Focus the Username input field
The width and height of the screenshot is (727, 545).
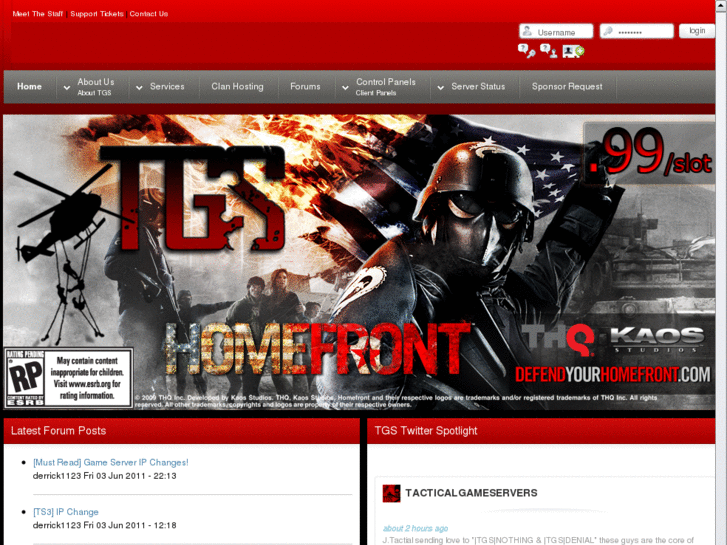556,31
